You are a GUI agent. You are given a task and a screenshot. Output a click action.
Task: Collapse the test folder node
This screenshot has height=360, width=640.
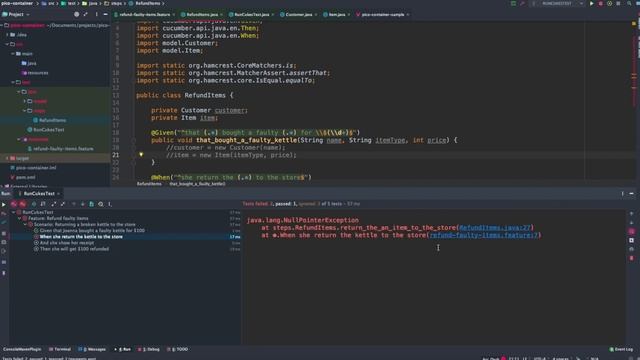click(13, 82)
